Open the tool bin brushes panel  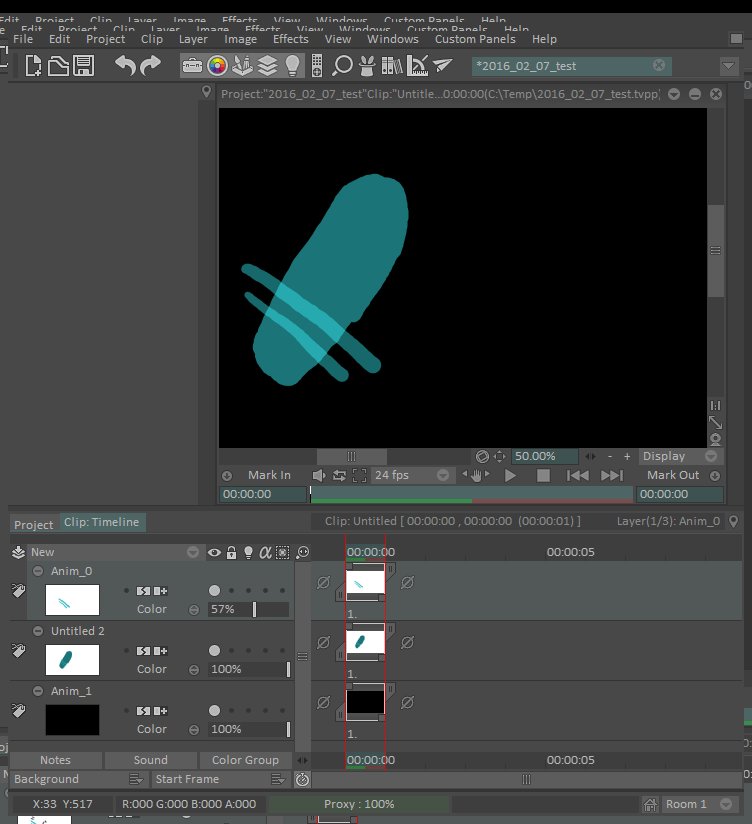tap(242, 66)
